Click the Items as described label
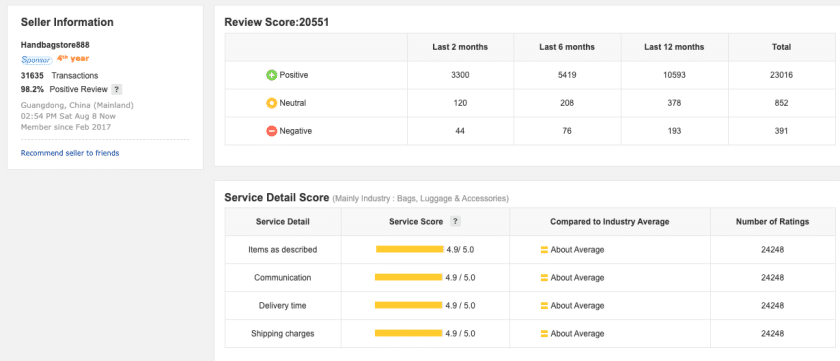The height and width of the screenshot is (361, 840). [x=283, y=250]
